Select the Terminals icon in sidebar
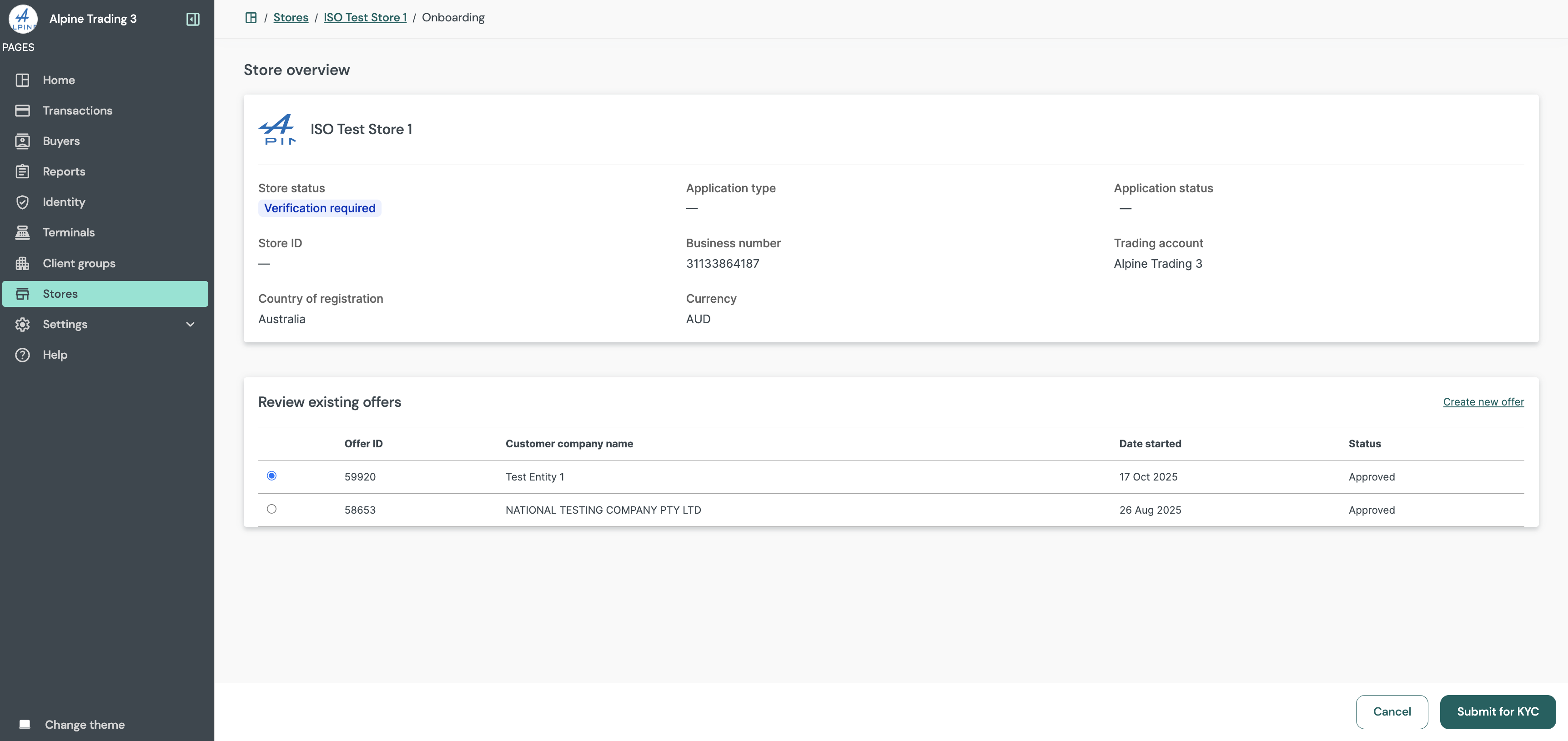The width and height of the screenshot is (1568, 741). tap(23, 232)
